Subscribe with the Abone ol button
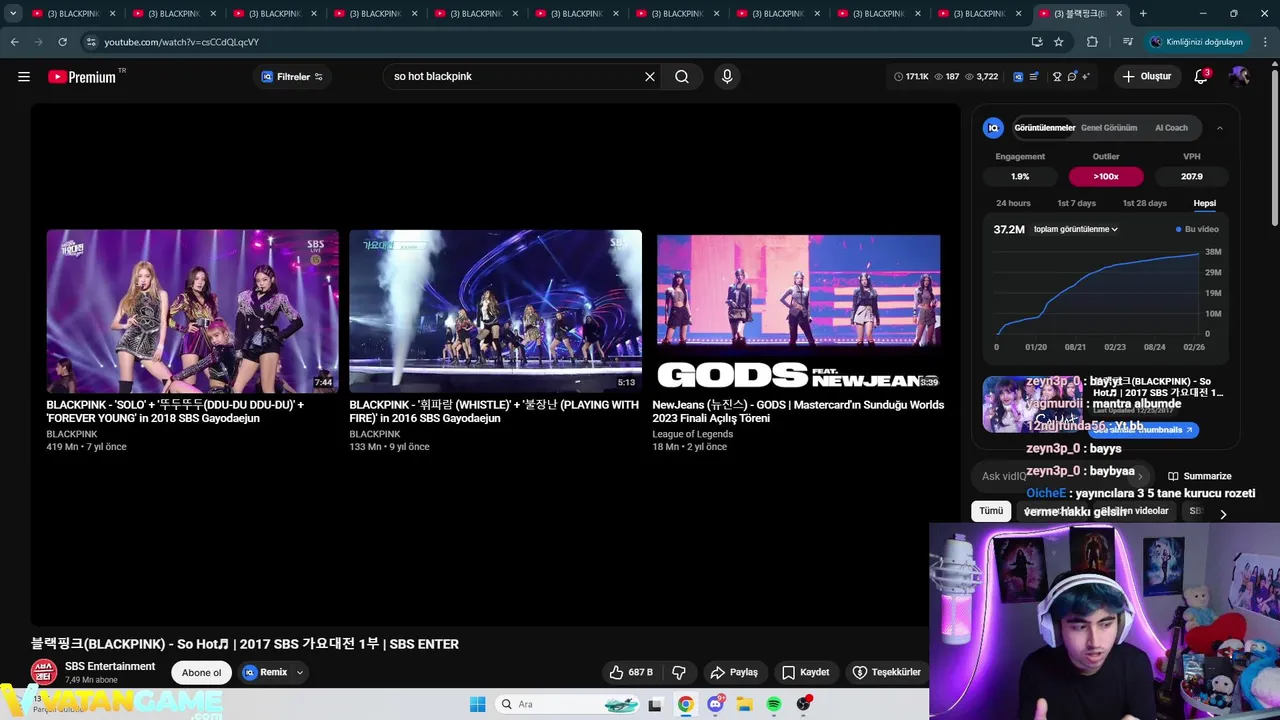 (201, 672)
